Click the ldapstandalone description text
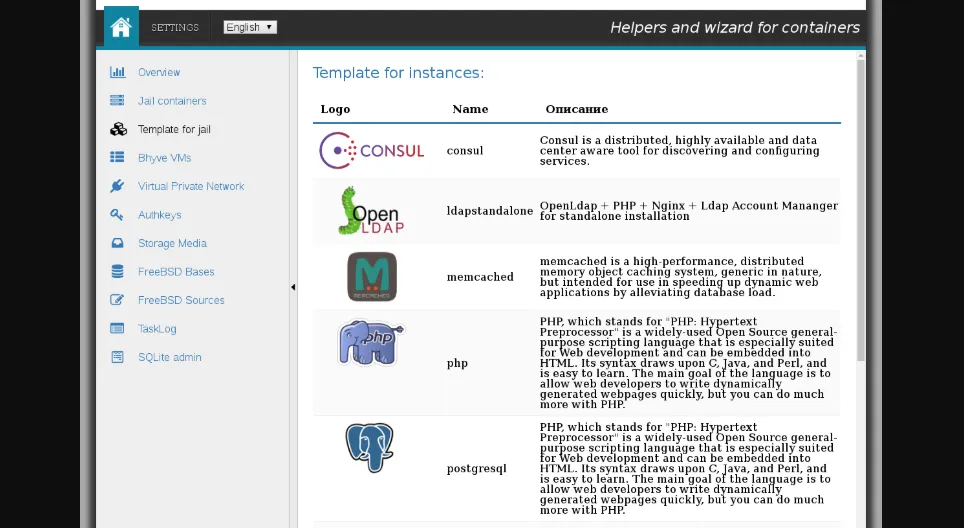The height and width of the screenshot is (528, 964). [689, 211]
